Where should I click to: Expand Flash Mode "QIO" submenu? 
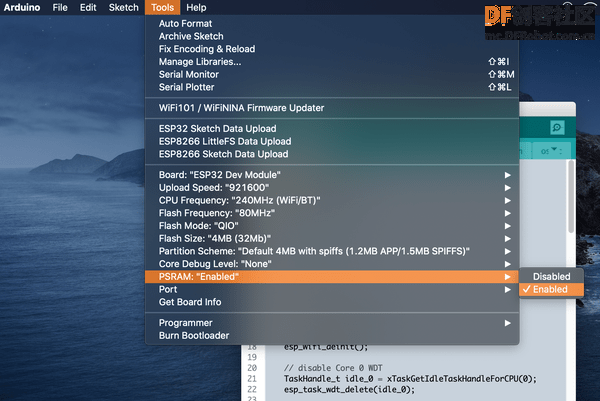332,226
